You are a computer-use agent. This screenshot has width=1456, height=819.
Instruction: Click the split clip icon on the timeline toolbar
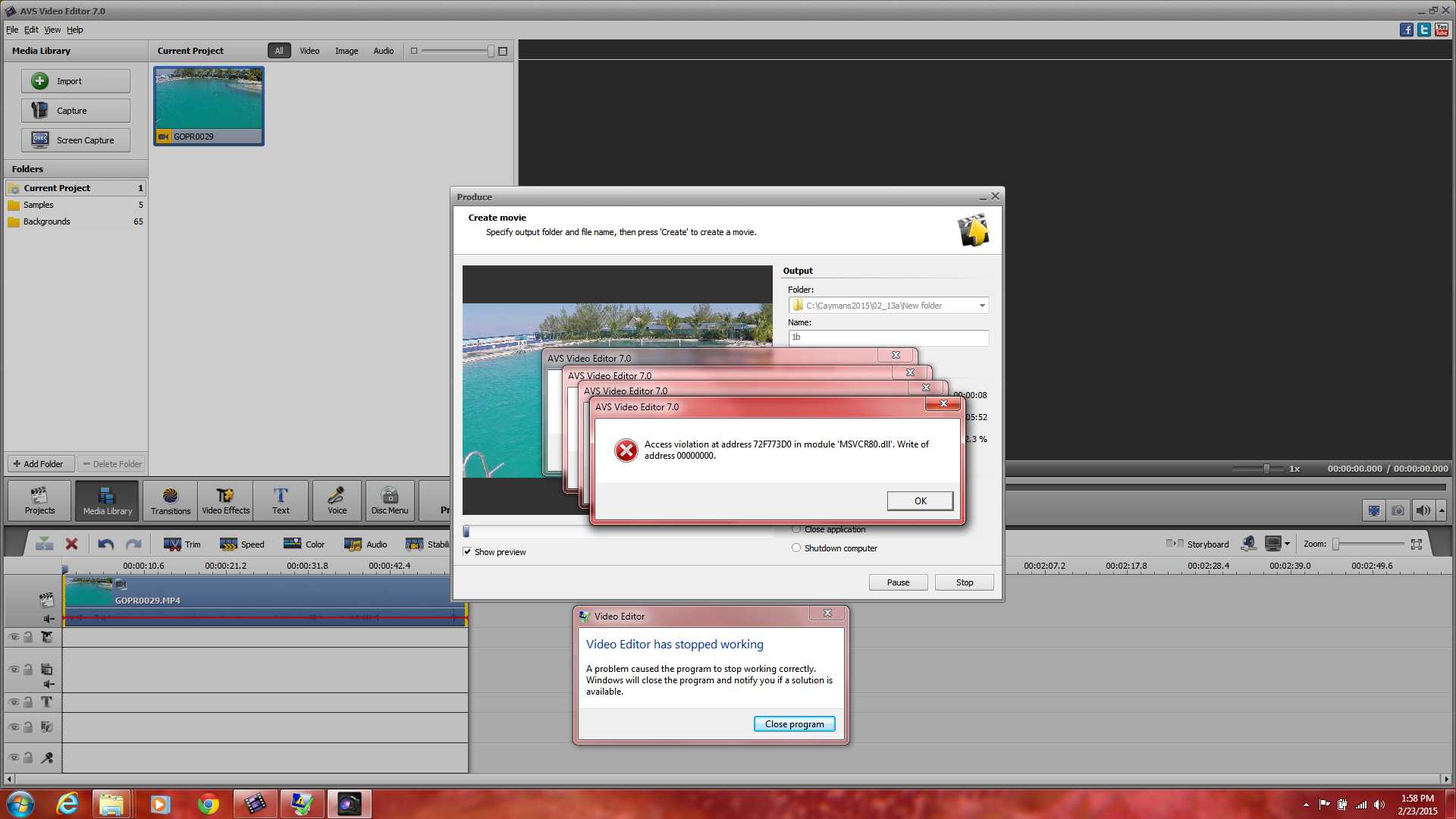coord(45,544)
